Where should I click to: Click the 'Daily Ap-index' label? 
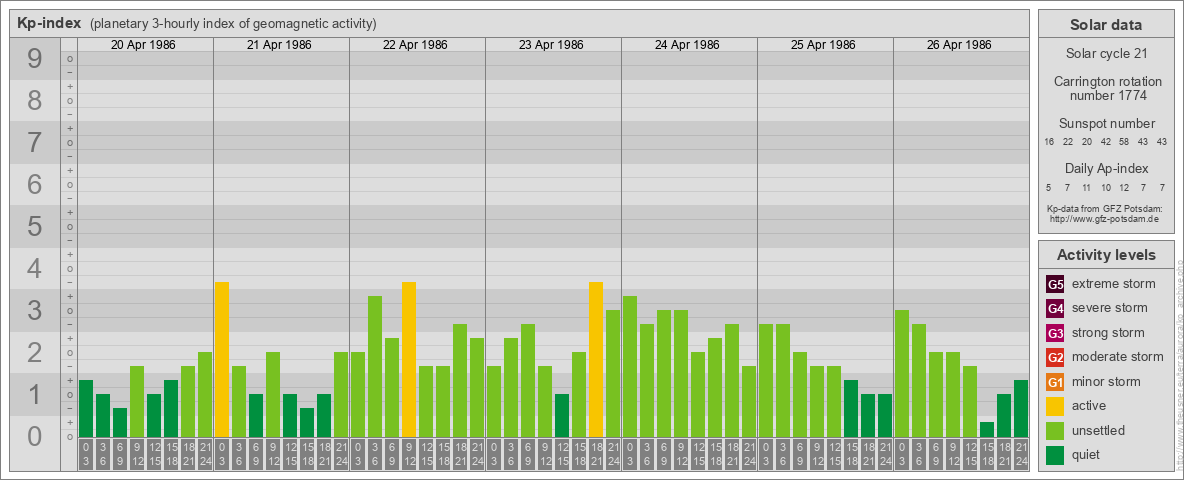click(1106, 168)
